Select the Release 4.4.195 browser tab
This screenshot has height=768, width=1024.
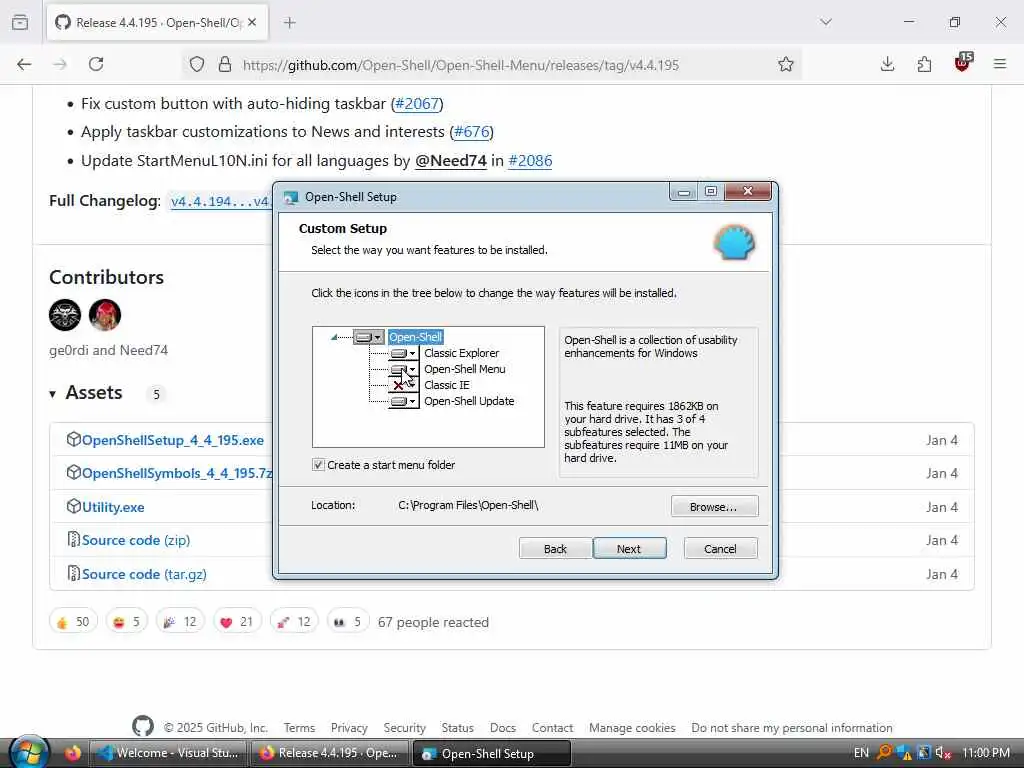[157, 22]
